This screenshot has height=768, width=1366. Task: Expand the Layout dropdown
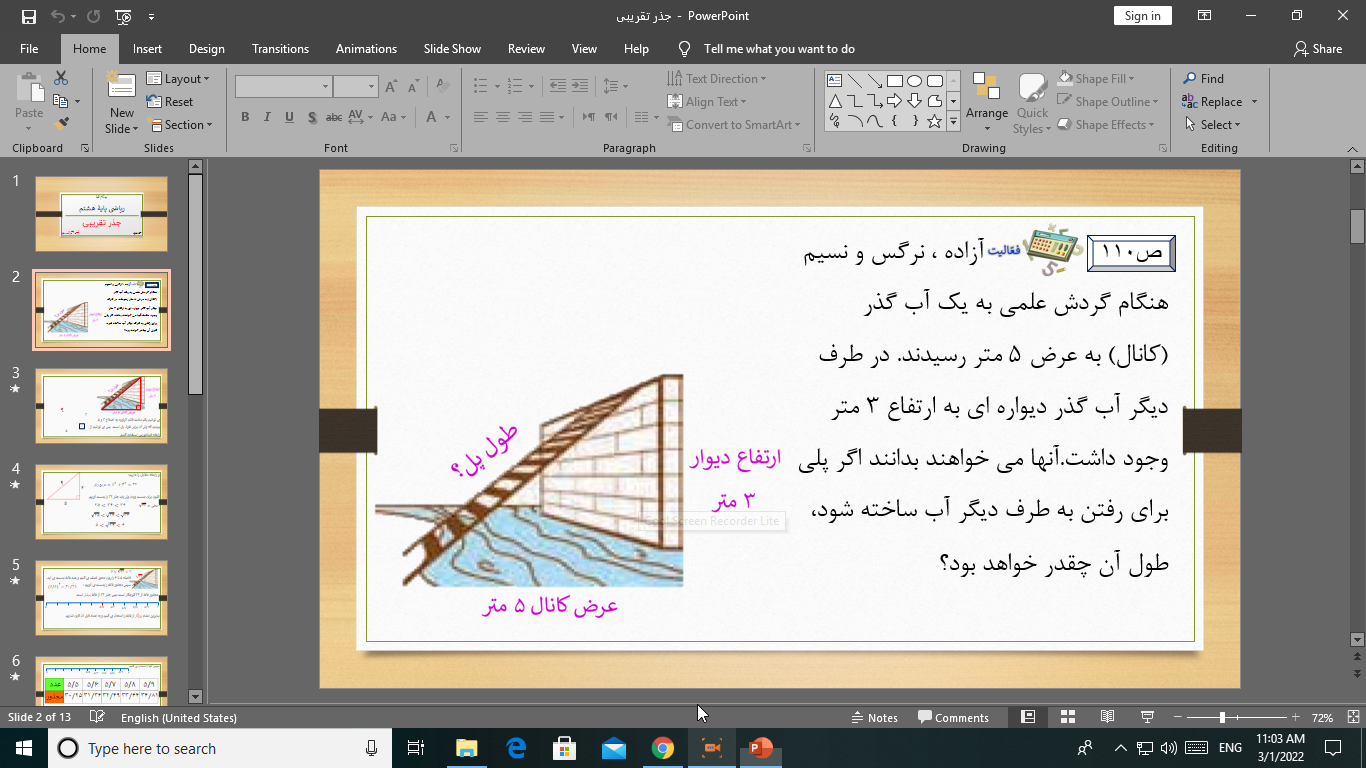pos(179,79)
